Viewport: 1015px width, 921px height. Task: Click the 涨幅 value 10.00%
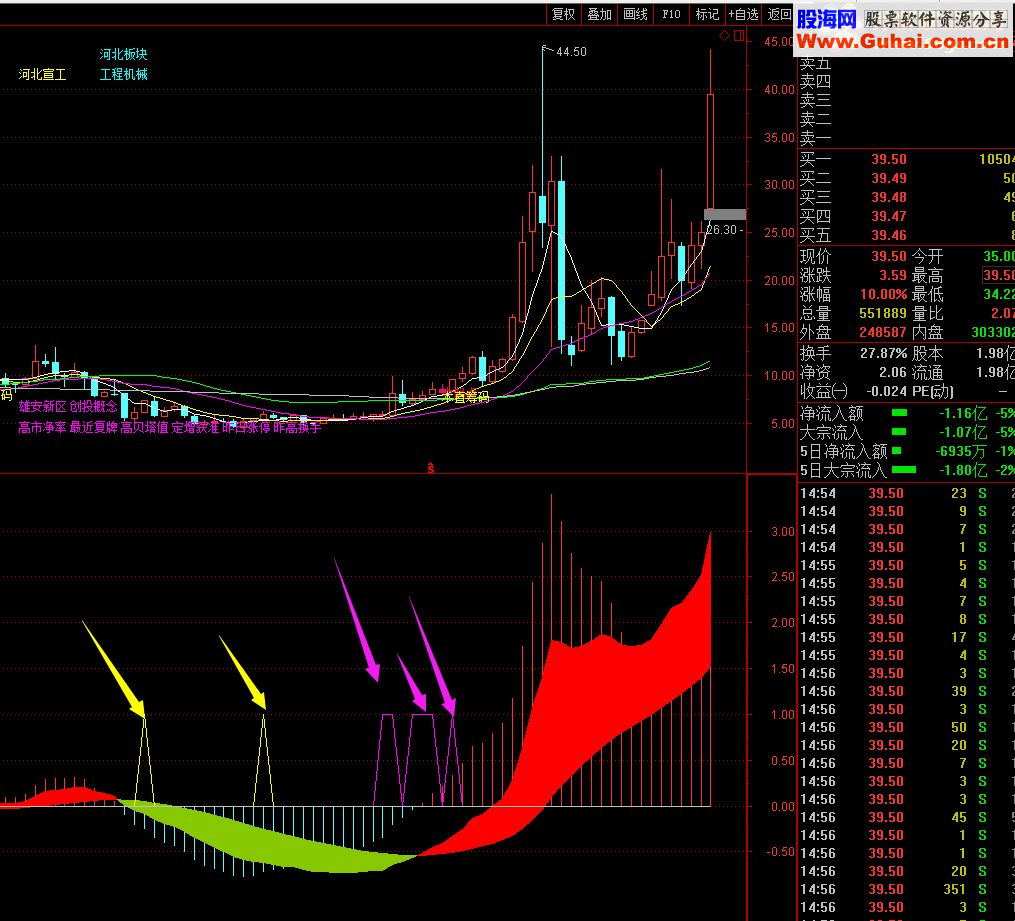(x=884, y=294)
